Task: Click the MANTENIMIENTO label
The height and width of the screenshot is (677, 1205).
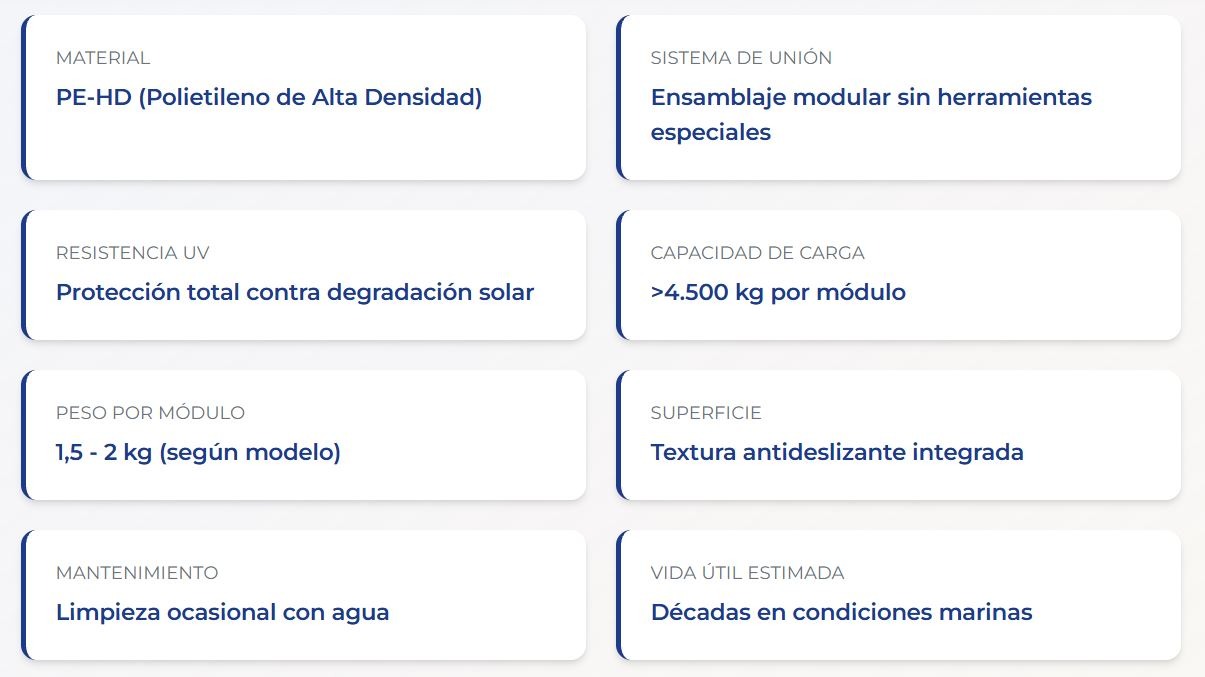Action: 137,573
